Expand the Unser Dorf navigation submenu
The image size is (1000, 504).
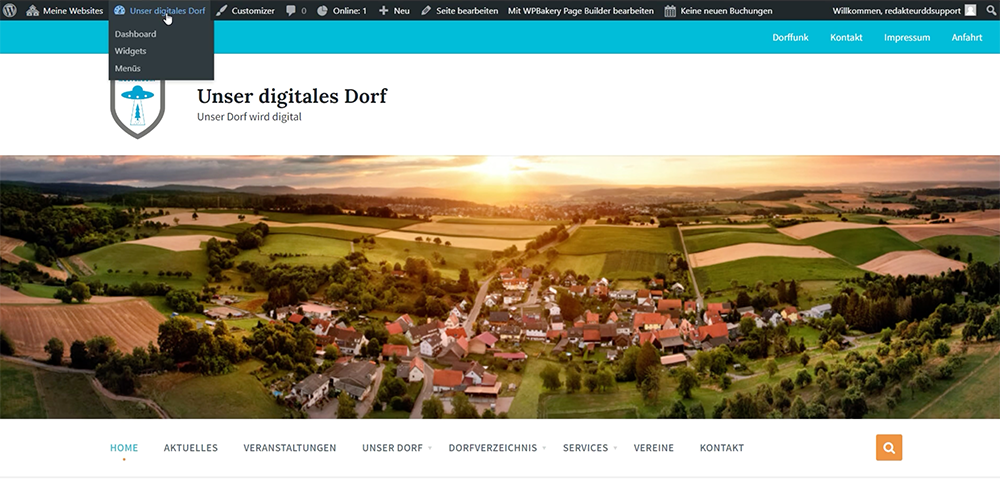click(x=392, y=448)
